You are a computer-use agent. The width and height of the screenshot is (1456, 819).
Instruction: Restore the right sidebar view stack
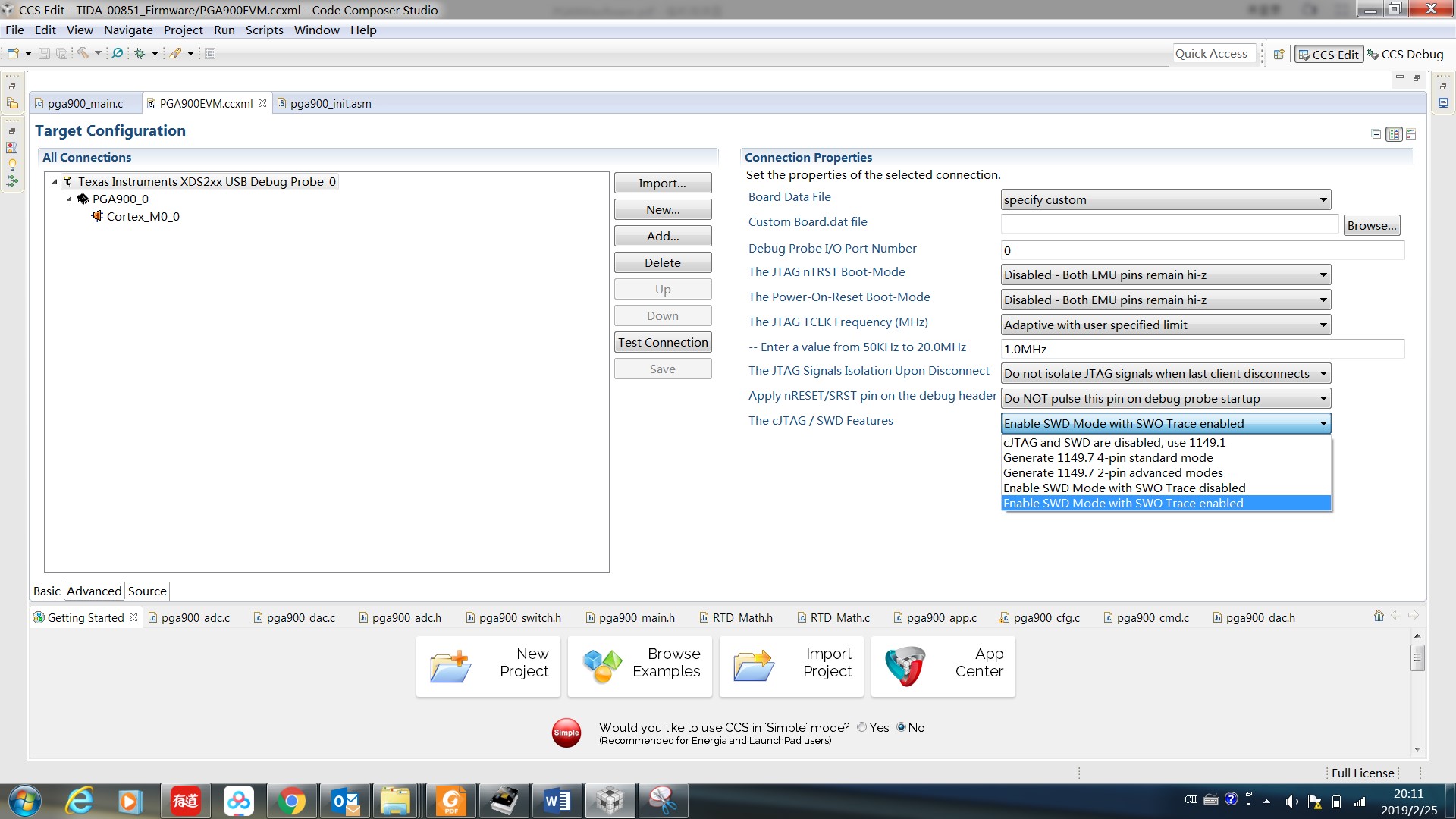(1443, 86)
